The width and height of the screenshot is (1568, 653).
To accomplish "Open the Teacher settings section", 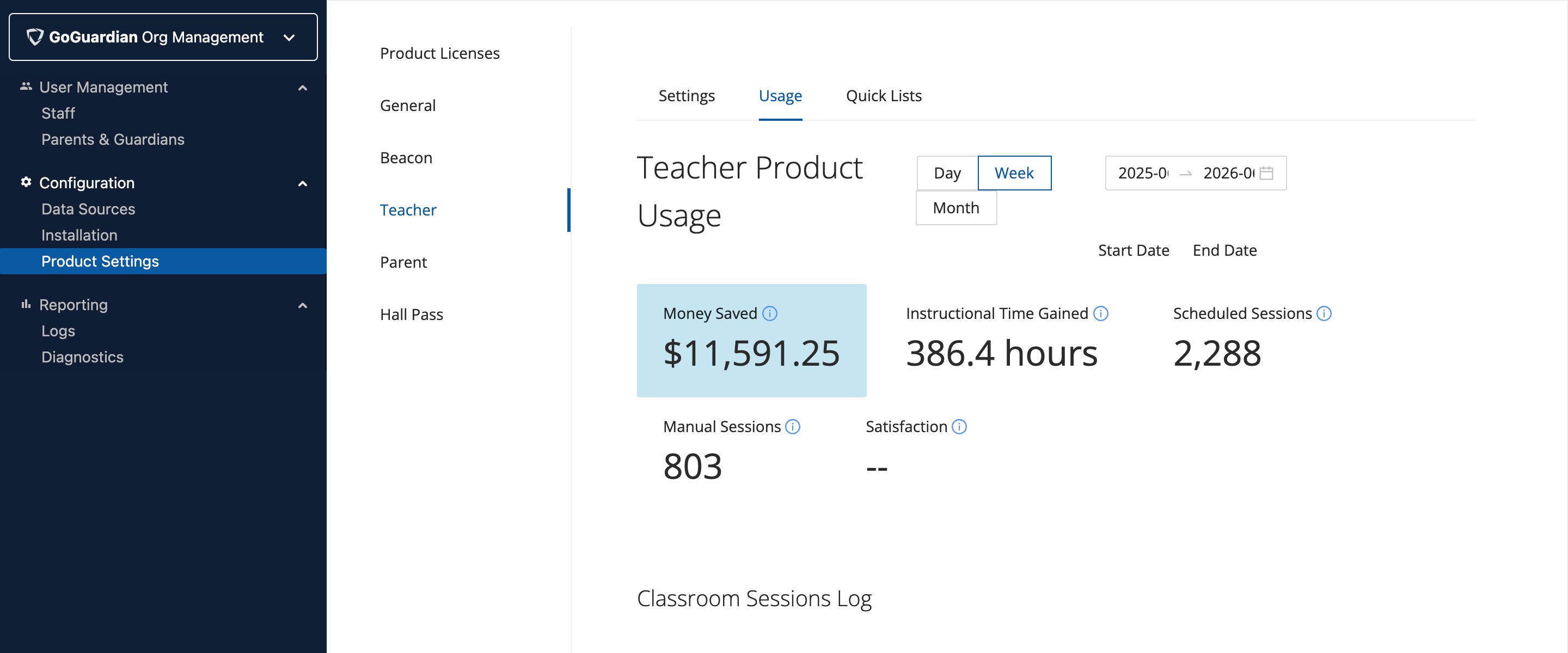I will 408,211.
